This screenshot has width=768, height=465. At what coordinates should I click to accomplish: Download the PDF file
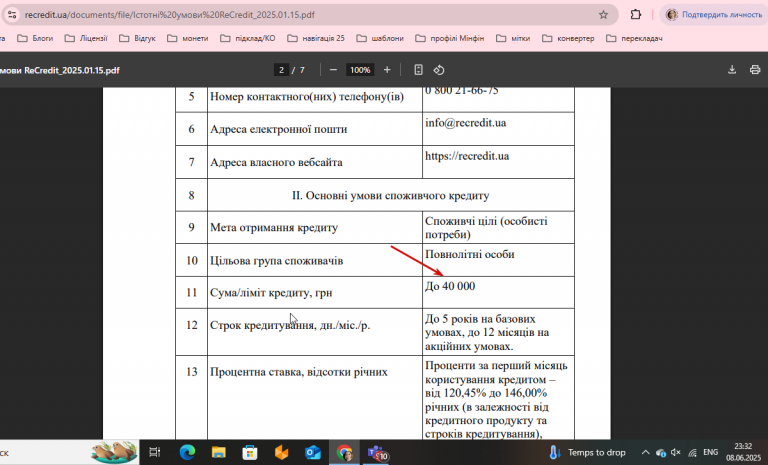coord(732,70)
